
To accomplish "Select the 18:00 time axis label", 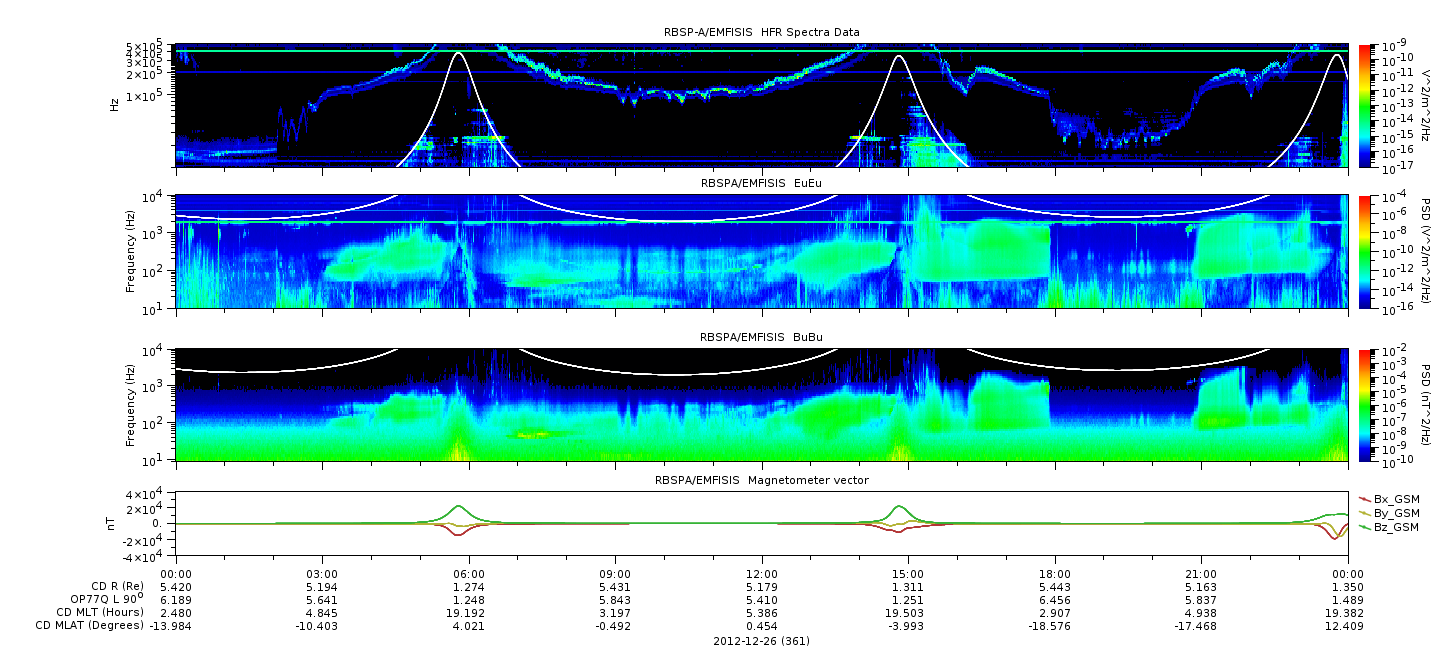I will coord(1055,573).
